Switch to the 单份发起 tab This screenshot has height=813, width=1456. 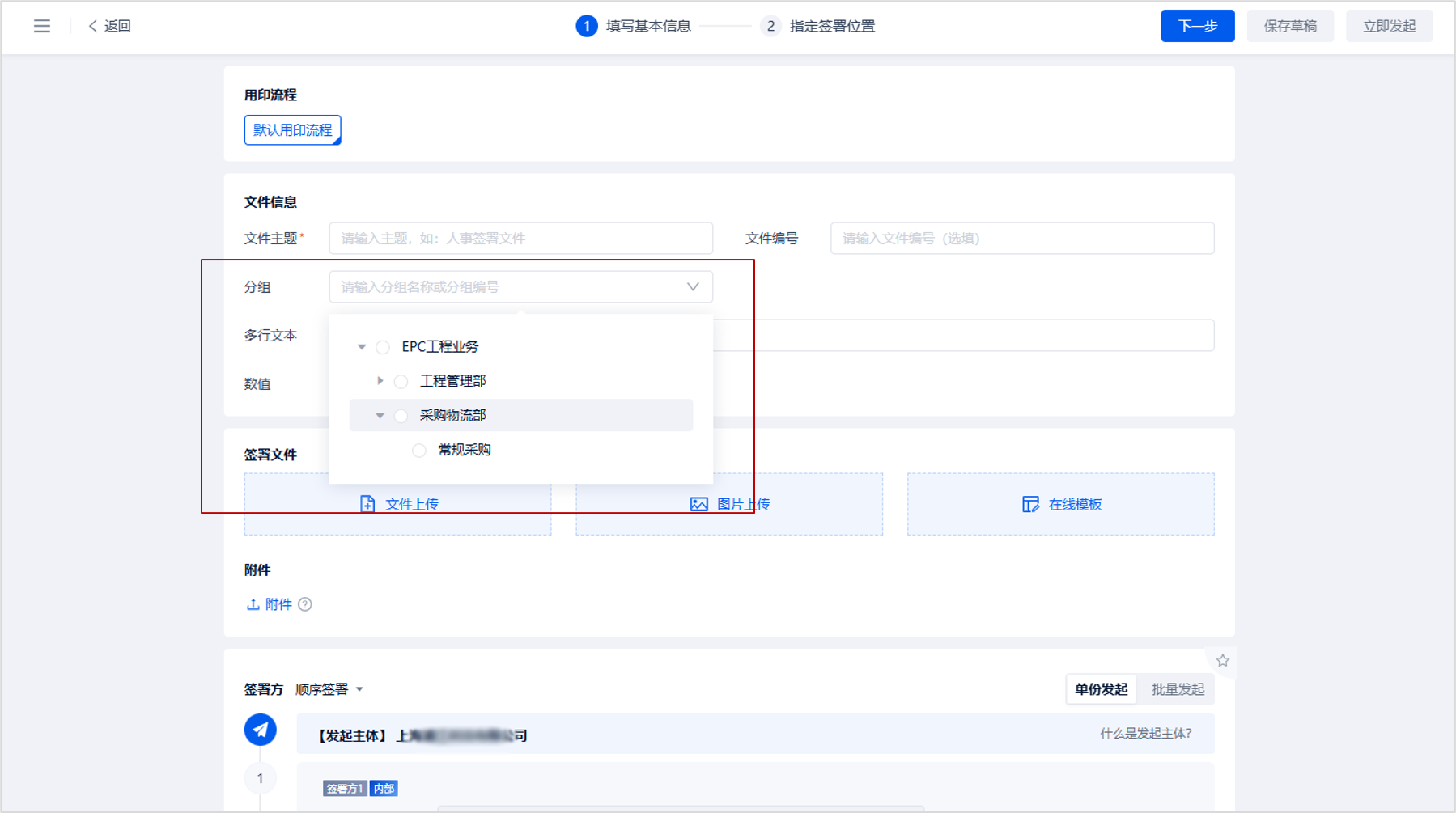(x=1101, y=689)
